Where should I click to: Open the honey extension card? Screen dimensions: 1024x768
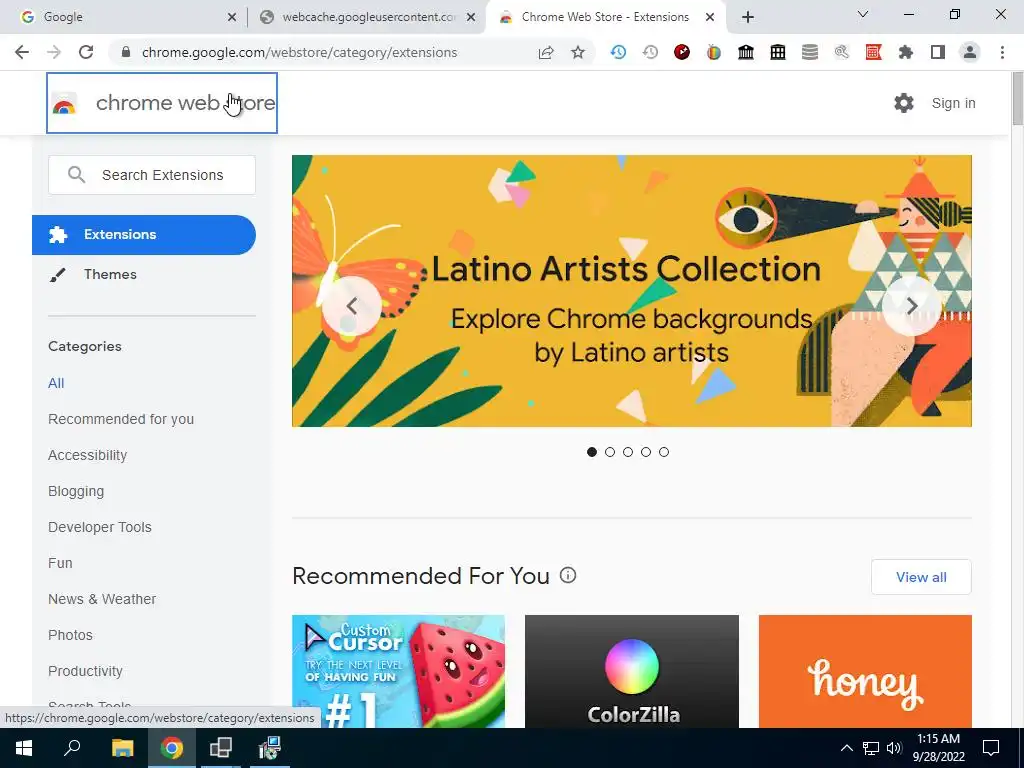865,671
